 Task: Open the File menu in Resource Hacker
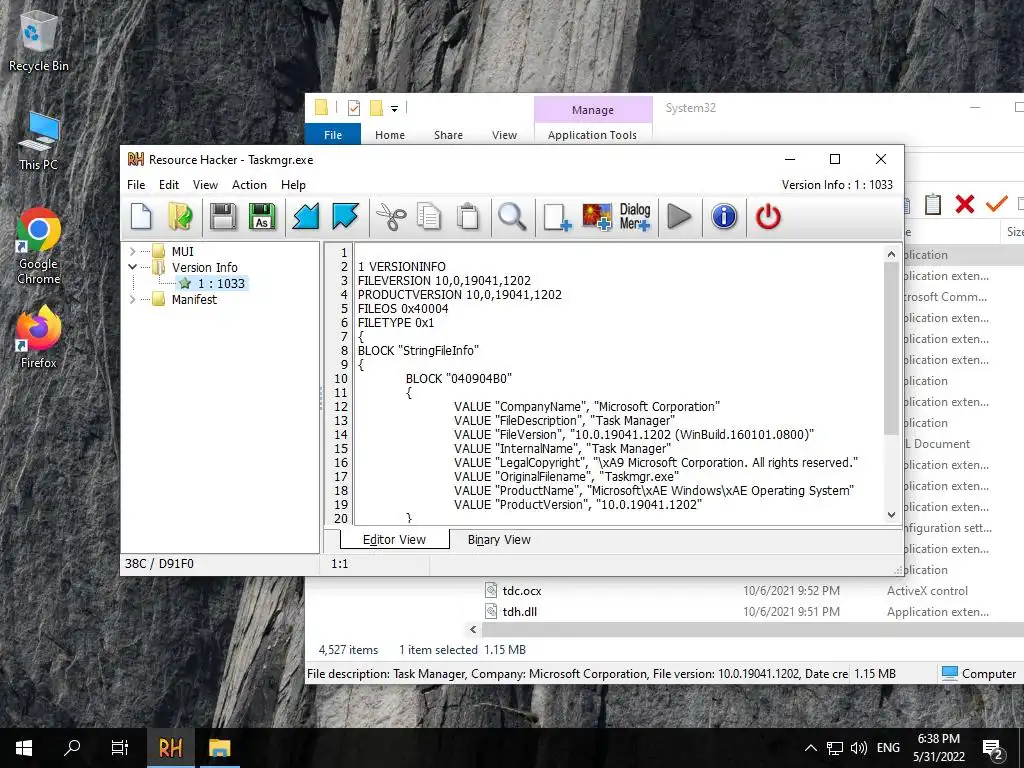tap(136, 185)
